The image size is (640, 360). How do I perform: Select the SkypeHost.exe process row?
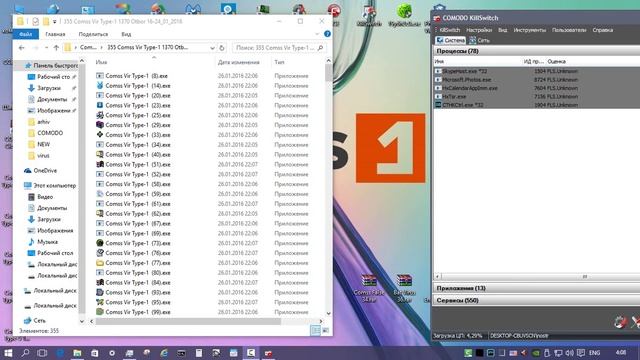point(536,71)
